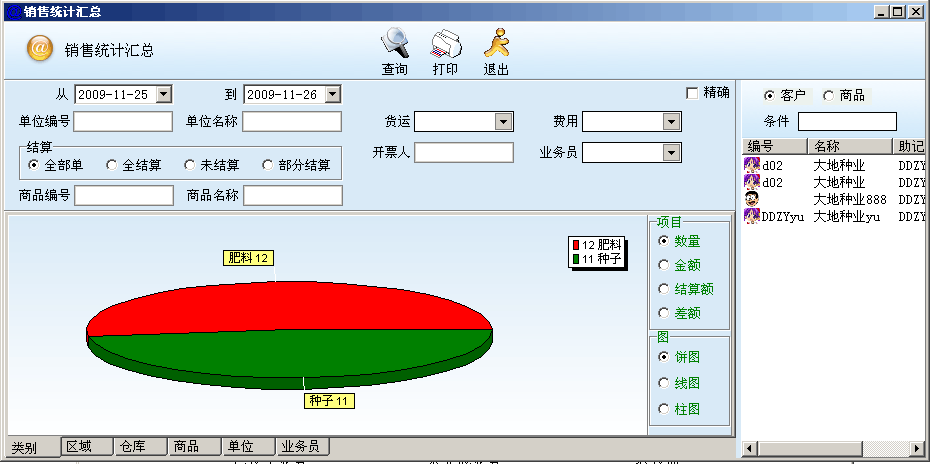Switch to the 单位 tab

pyautogui.click(x=249, y=446)
